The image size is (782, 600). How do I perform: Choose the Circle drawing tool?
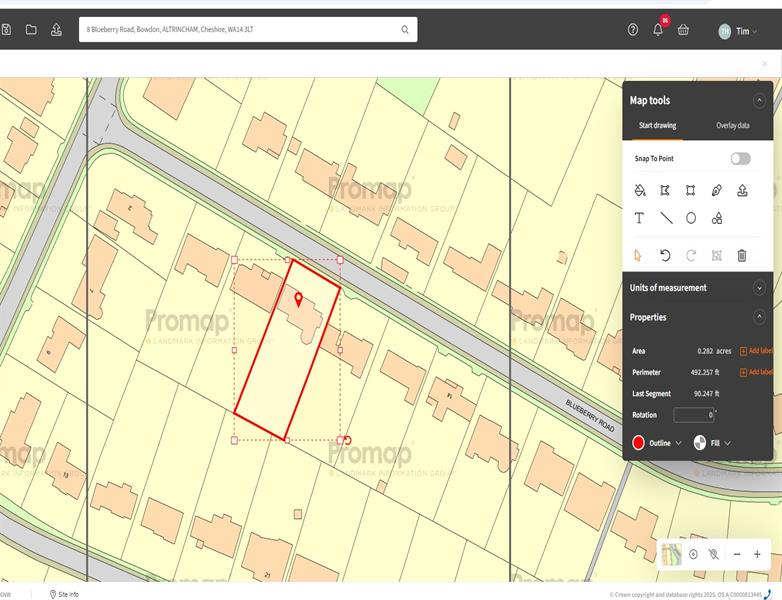pyautogui.click(x=691, y=218)
